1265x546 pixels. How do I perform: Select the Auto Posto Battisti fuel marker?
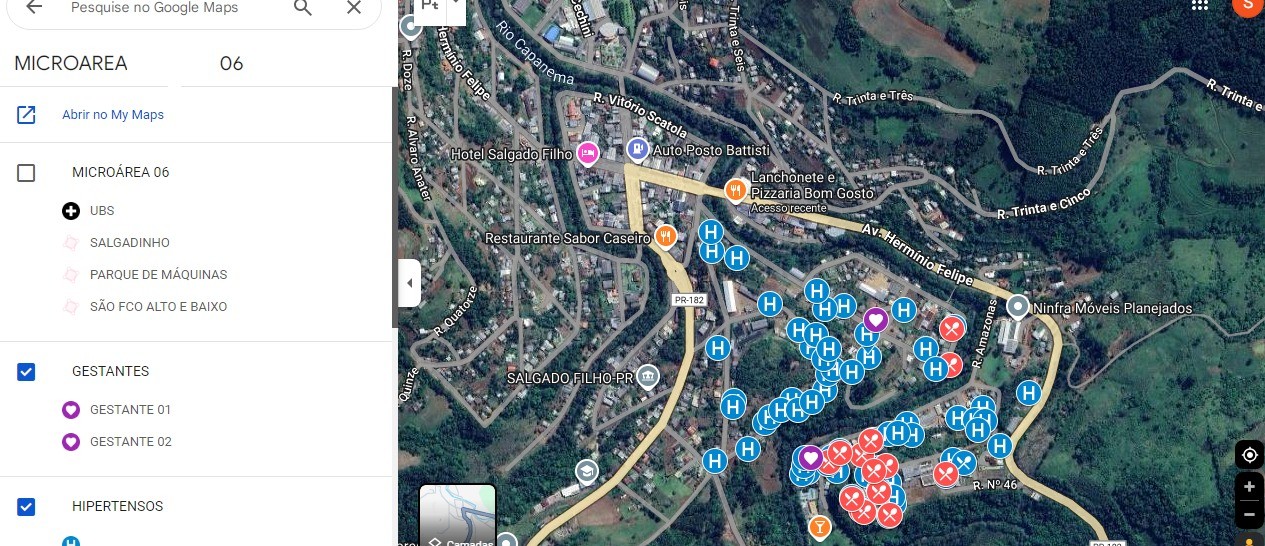pos(638,150)
